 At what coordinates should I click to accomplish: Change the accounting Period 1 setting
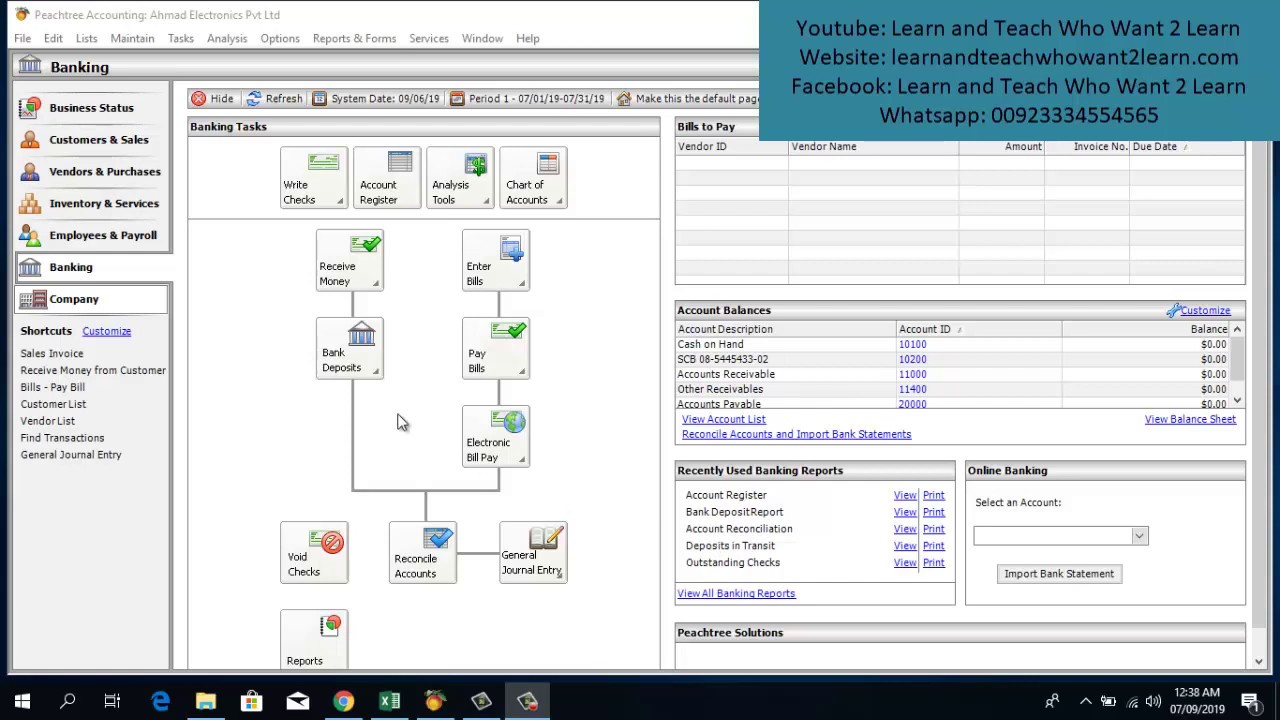coord(527,98)
